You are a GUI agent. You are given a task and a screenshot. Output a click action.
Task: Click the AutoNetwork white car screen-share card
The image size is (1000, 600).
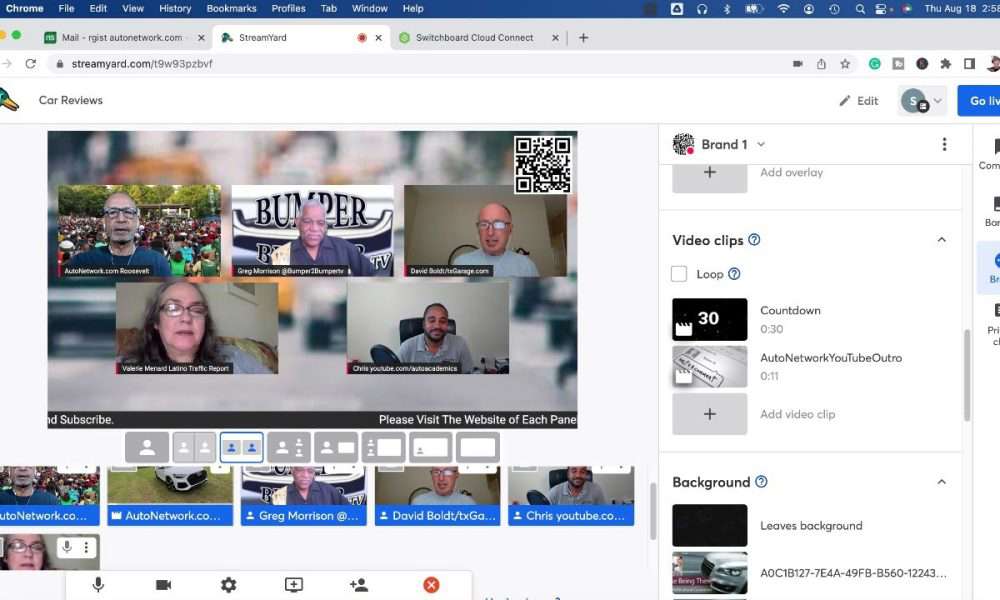click(170, 495)
